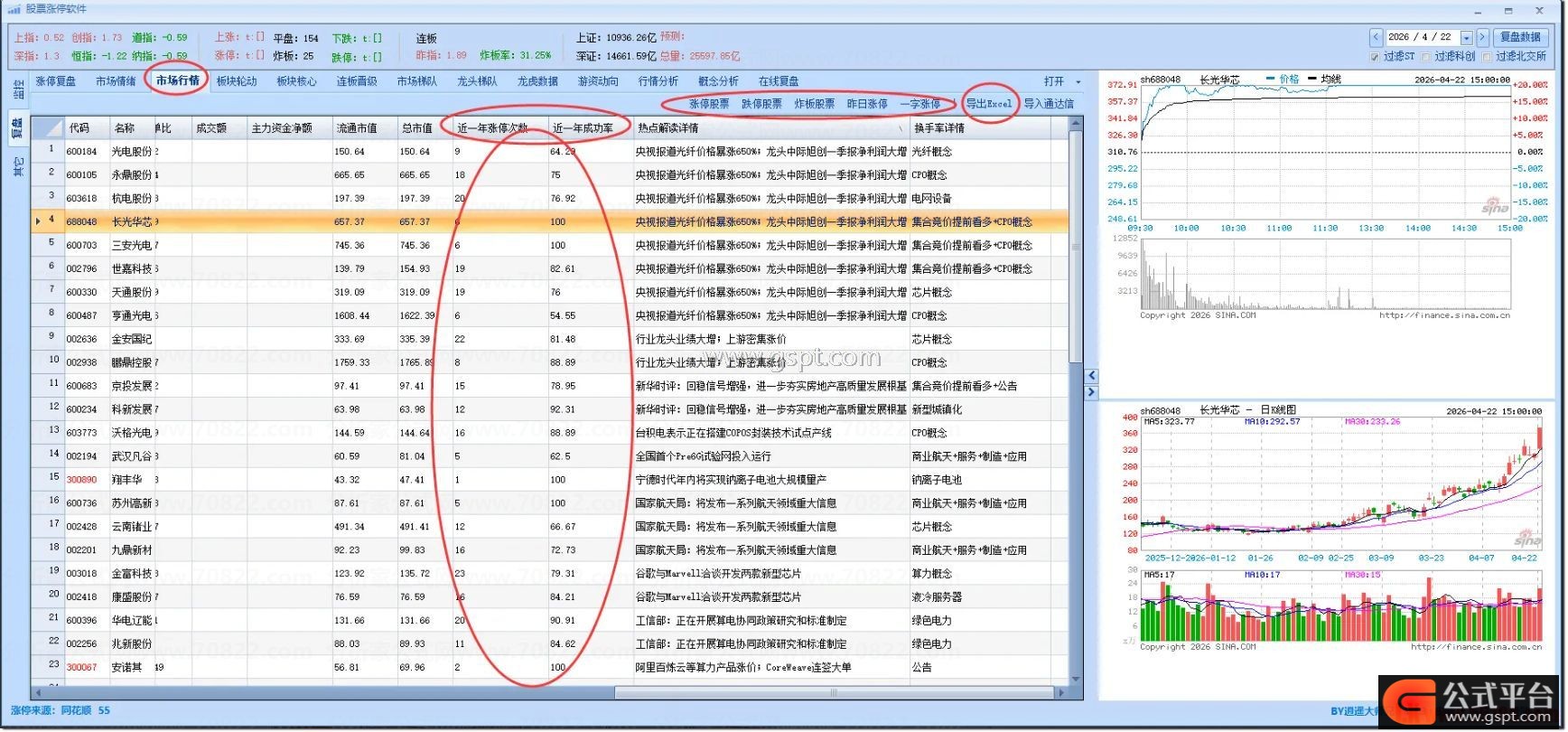Click splitter right arrow beside chart panel
Image resolution: width=1568 pixels, height=732 pixels.
(x=1091, y=392)
